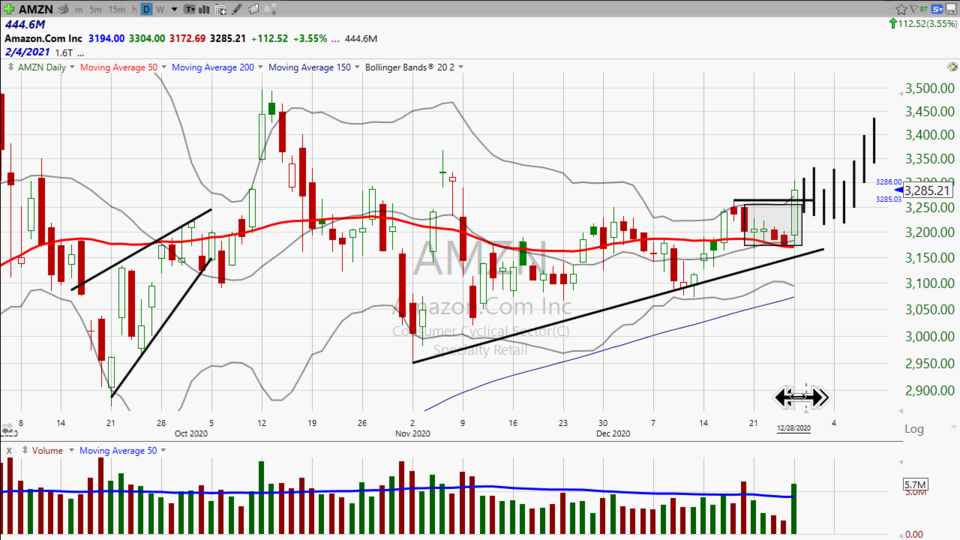Click the high price 3304.00
This screenshot has width=960, height=540.
[147, 39]
